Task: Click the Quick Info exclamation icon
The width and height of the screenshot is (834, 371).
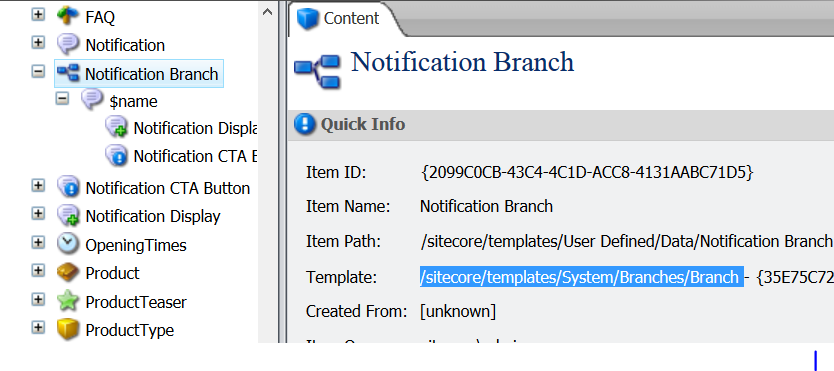Action: 305,124
